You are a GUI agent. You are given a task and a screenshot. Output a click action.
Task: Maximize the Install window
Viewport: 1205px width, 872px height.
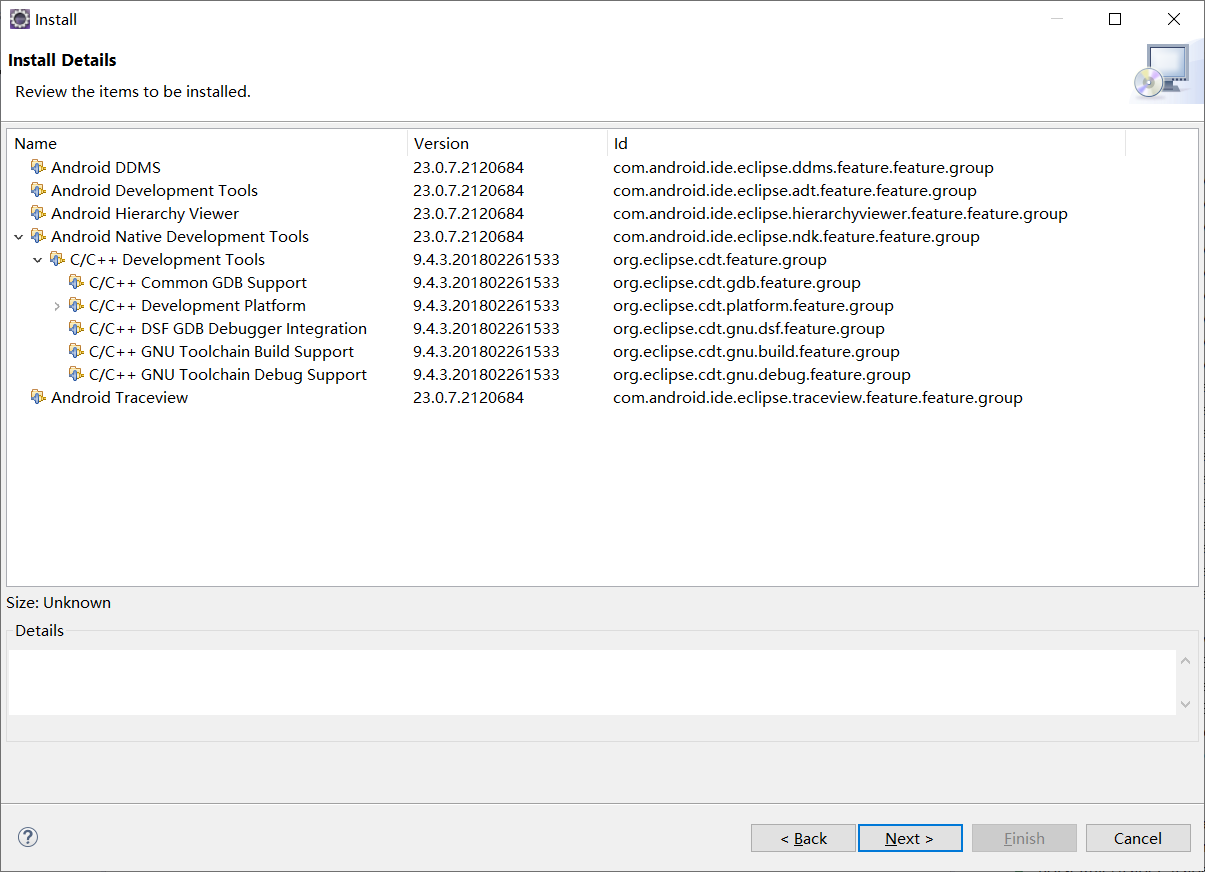coord(1115,19)
